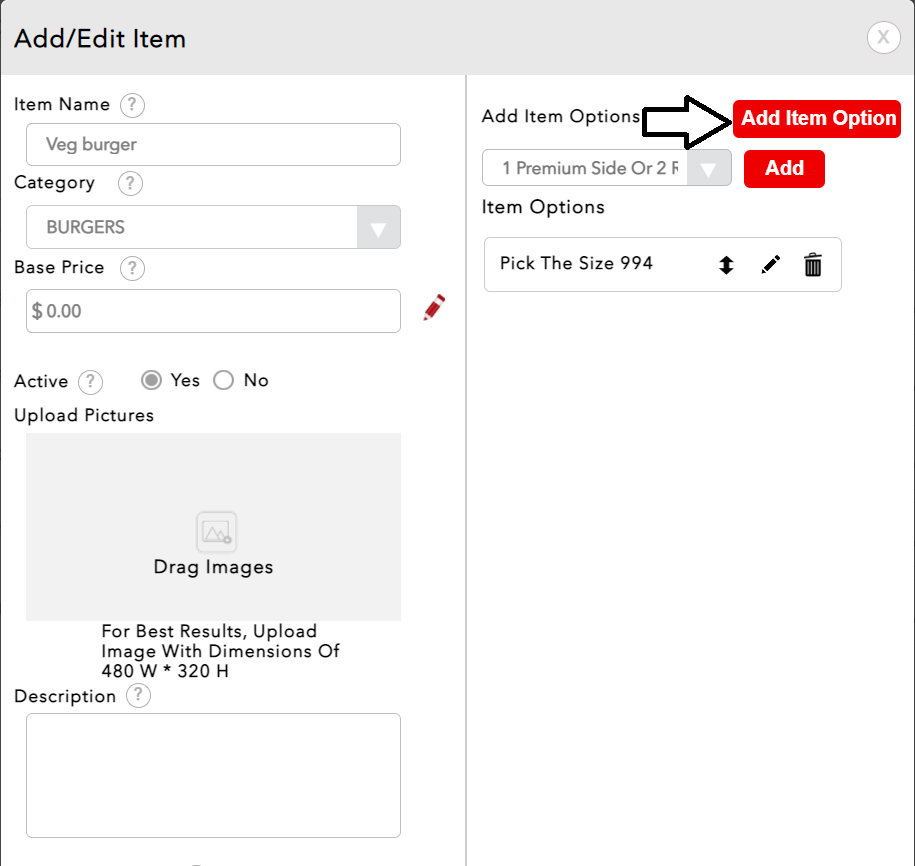Screen dimensions: 915x866
Task: Delete Pick The Size 994 with trash icon
Action: pos(813,265)
